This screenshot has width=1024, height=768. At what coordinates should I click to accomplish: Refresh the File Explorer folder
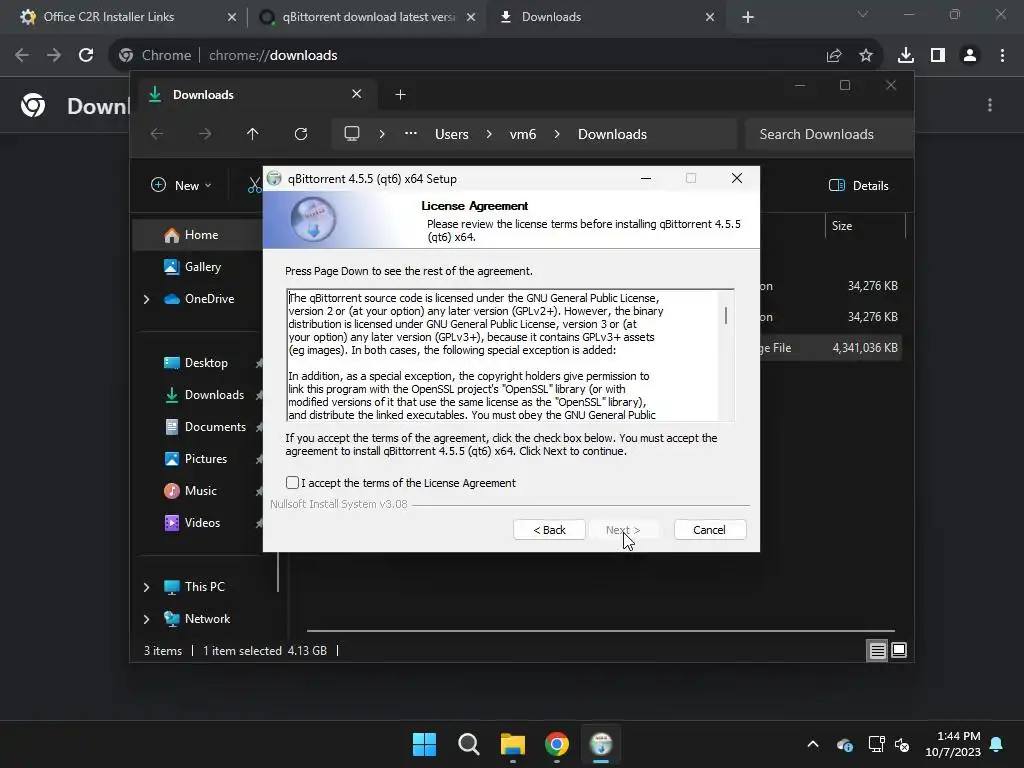[x=301, y=134]
